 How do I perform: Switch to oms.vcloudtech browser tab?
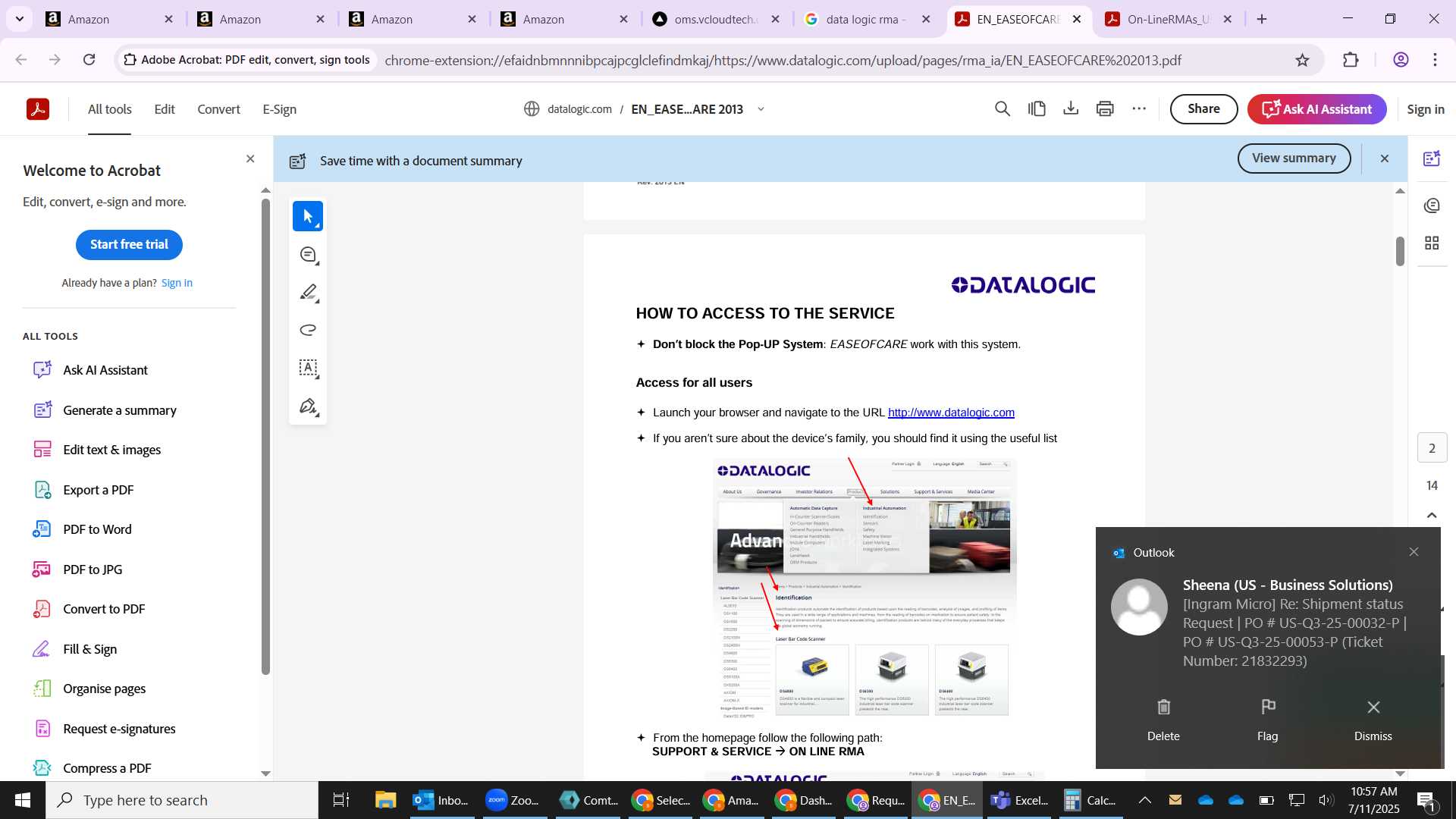(715, 19)
